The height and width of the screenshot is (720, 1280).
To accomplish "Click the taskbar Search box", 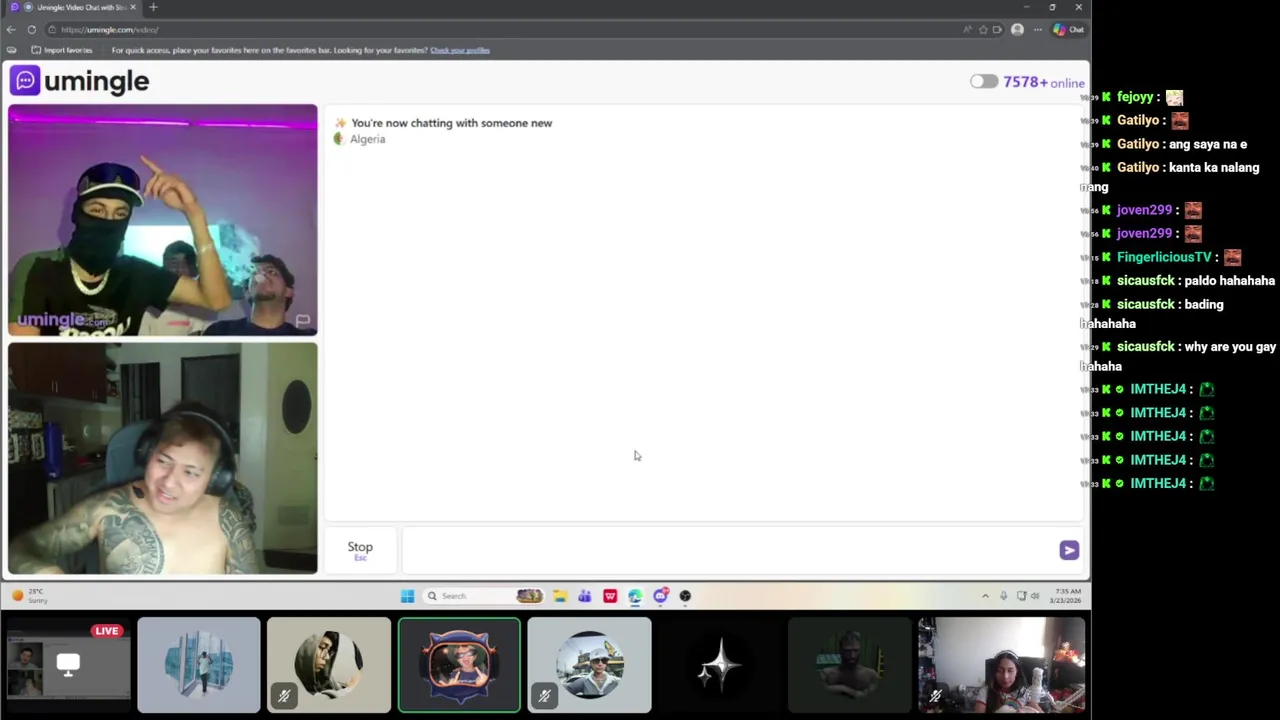I will (x=484, y=596).
